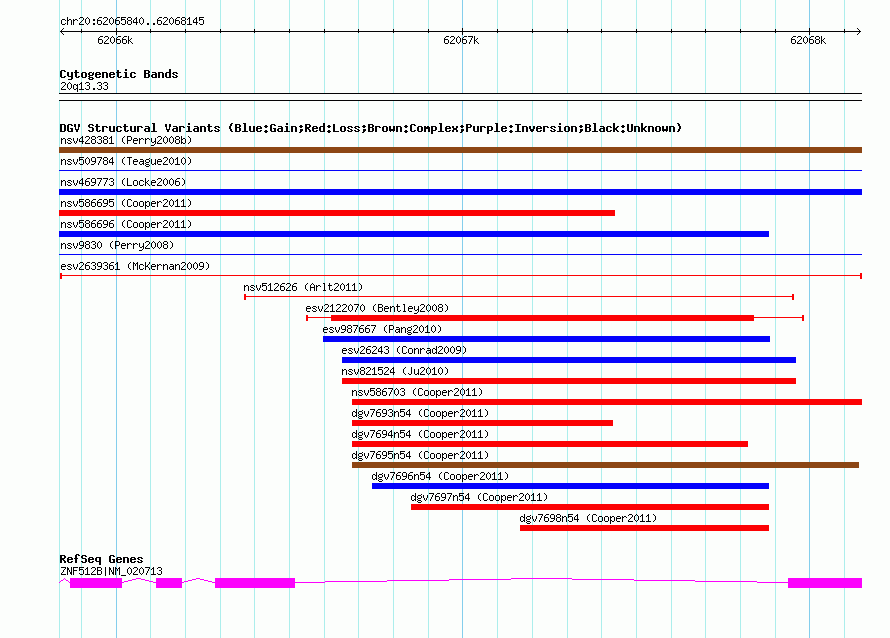Click the 62067k ruler label
Viewport: 890px width, 638px height.
[461, 40]
